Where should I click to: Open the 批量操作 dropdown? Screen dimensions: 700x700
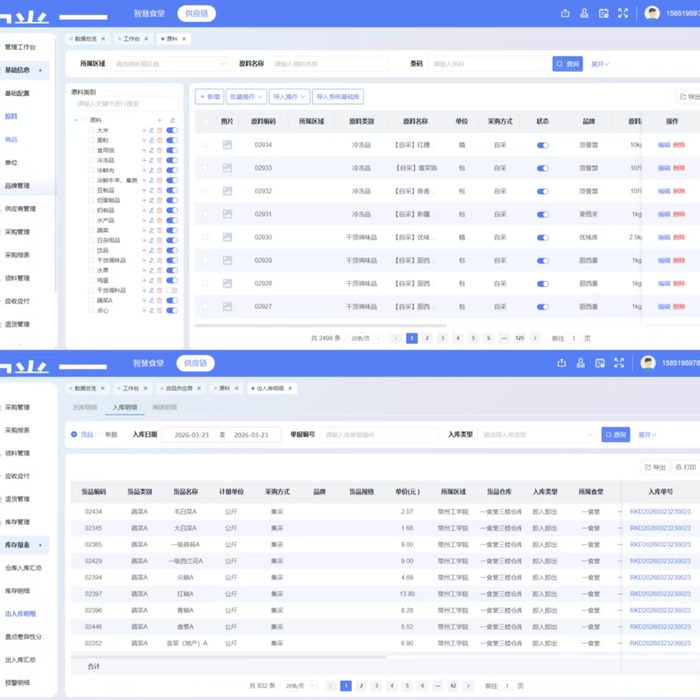[245, 97]
